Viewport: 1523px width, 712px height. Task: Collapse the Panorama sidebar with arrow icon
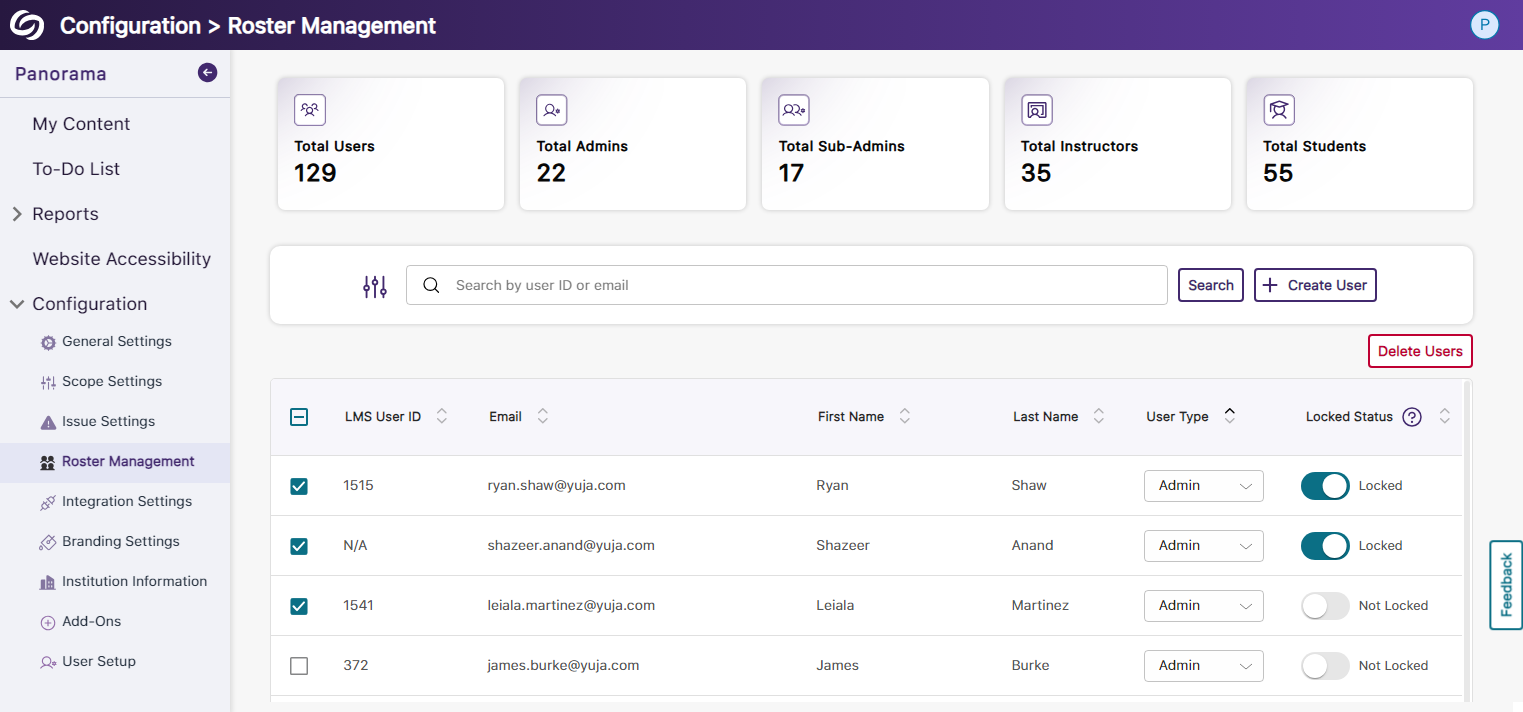click(x=207, y=72)
